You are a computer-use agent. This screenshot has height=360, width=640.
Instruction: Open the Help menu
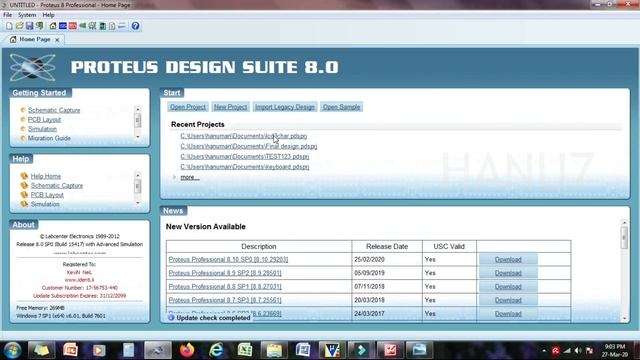click(48, 15)
